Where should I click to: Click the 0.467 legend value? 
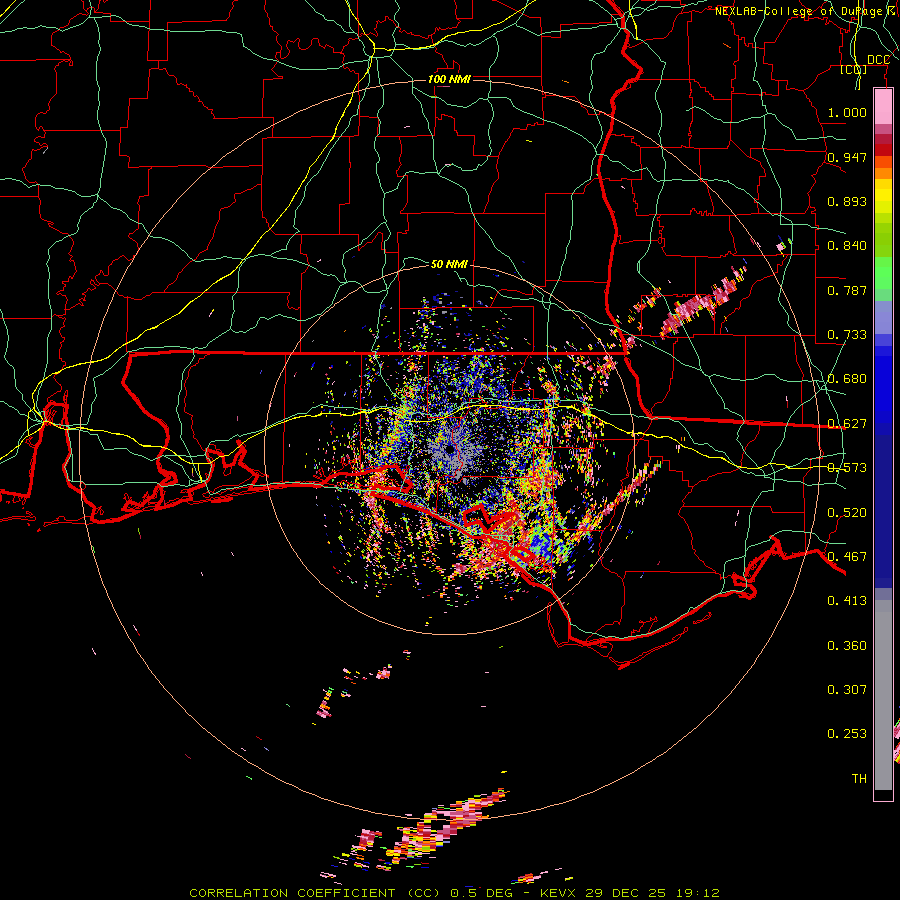[847, 557]
